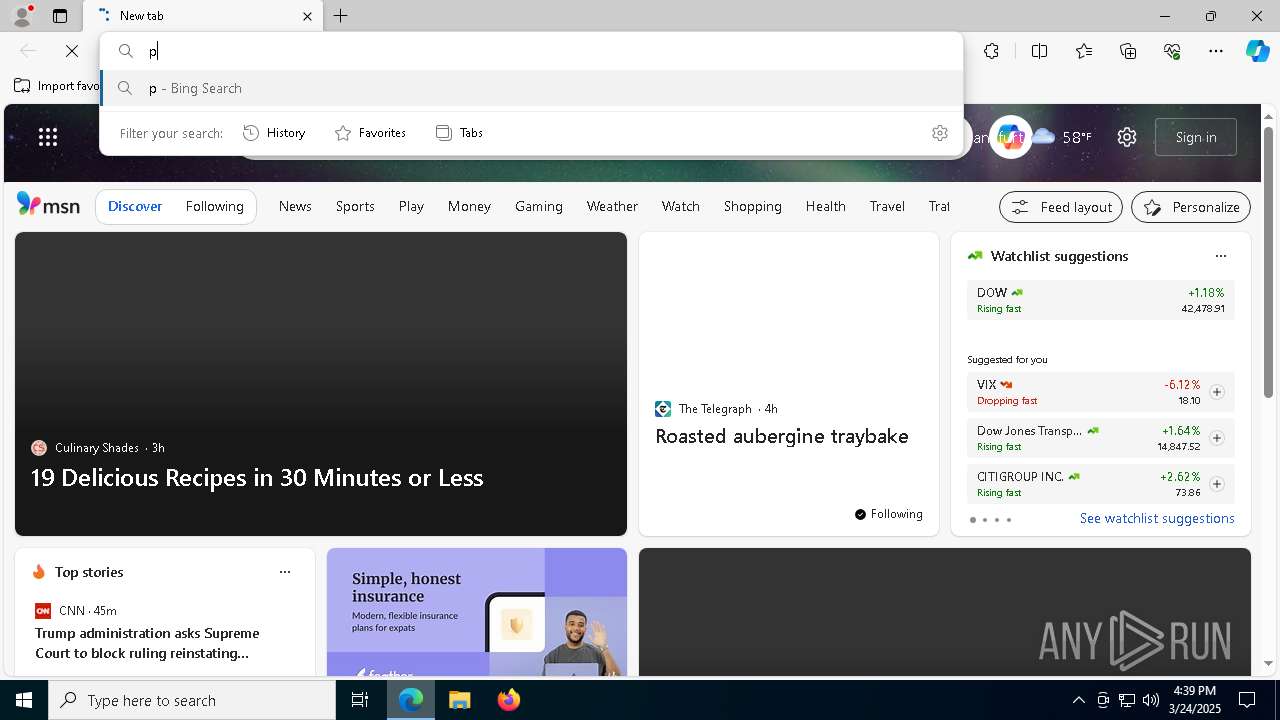Open the Play category
The width and height of the screenshot is (1280, 720).
pos(411,206)
